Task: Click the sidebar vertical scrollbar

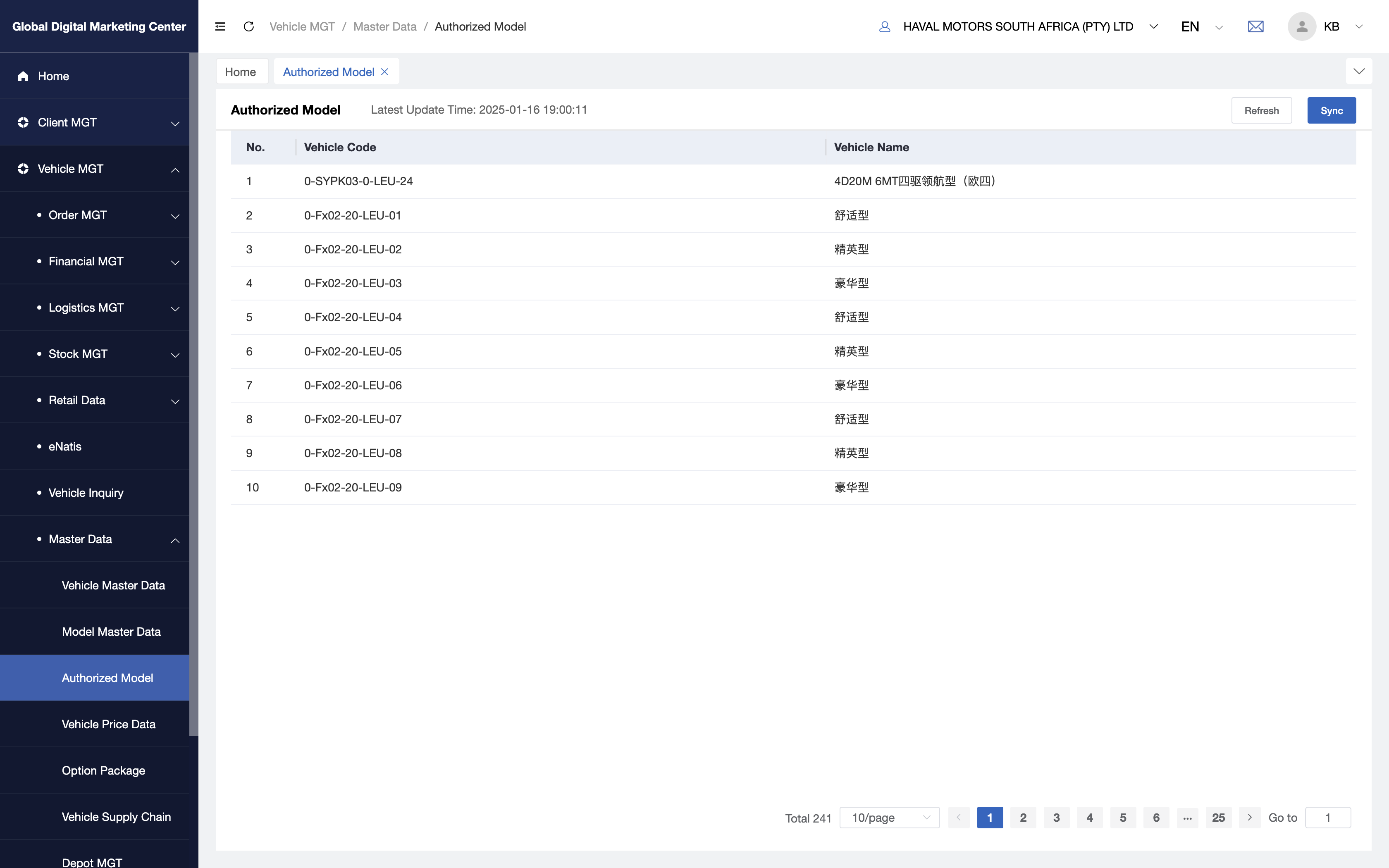Action: (194, 394)
